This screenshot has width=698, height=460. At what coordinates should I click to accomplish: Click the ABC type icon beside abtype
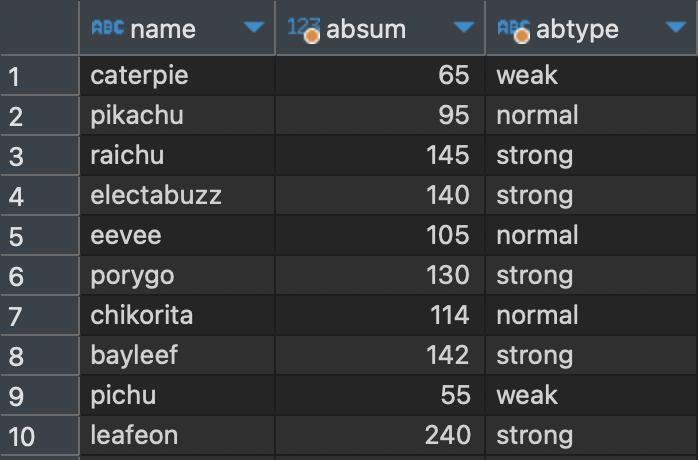[514, 30]
